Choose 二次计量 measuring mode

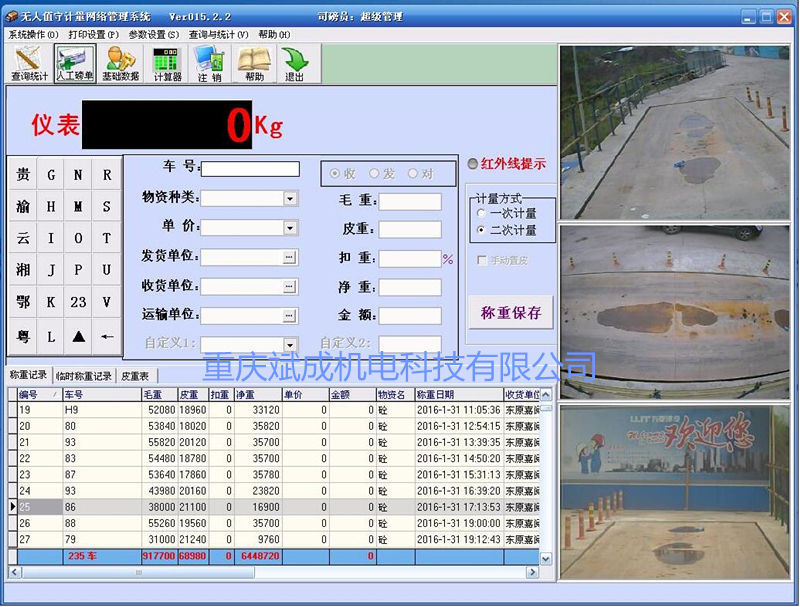[x=481, y=230]
